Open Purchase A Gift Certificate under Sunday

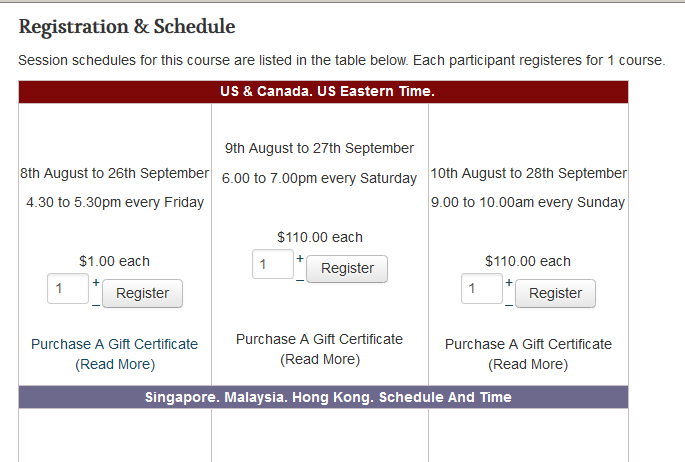click(x=528, y=344)
